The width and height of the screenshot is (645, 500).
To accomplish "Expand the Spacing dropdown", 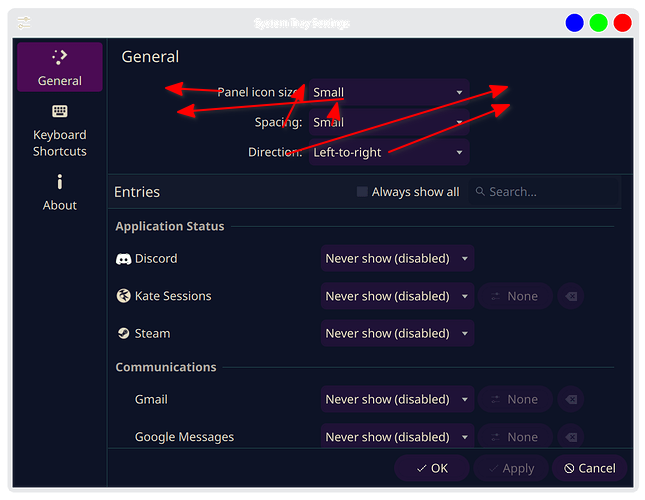I will pyautogui.click(x=389, y=123).
